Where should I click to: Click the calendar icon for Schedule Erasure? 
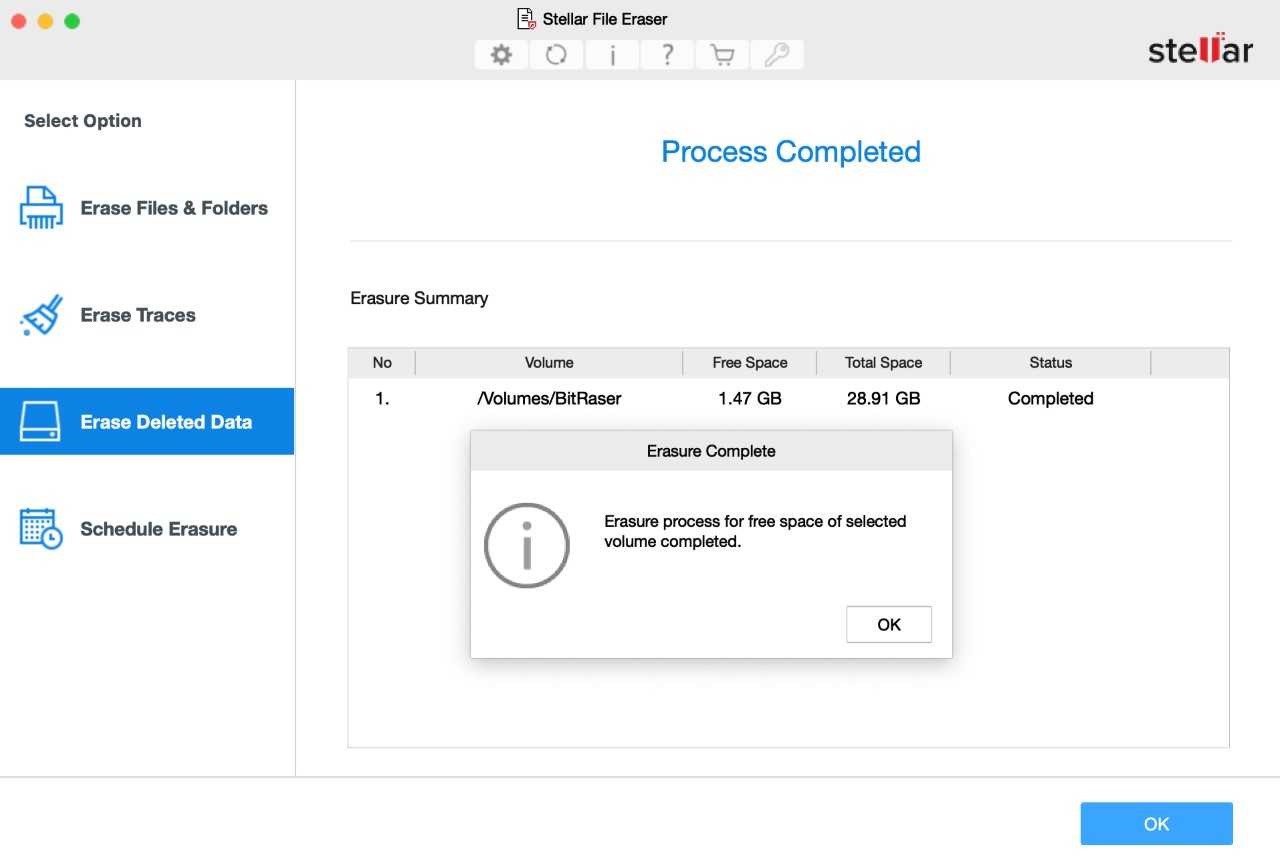(41, 529)
